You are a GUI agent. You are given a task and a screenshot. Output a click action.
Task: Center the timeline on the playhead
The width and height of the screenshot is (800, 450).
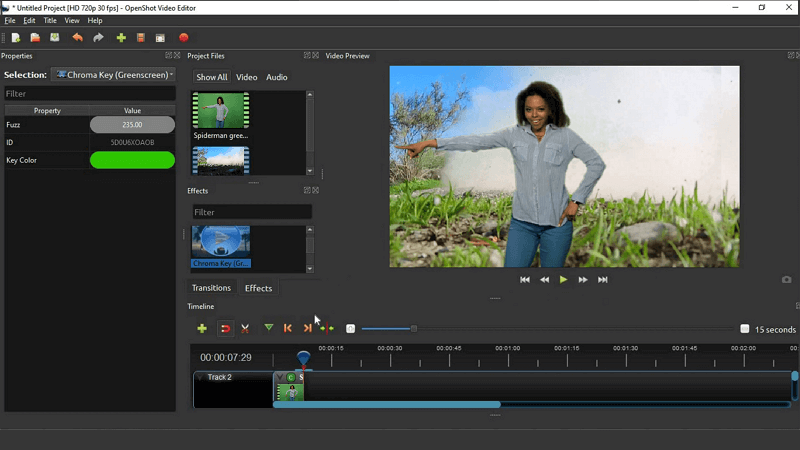pos(327,329)
